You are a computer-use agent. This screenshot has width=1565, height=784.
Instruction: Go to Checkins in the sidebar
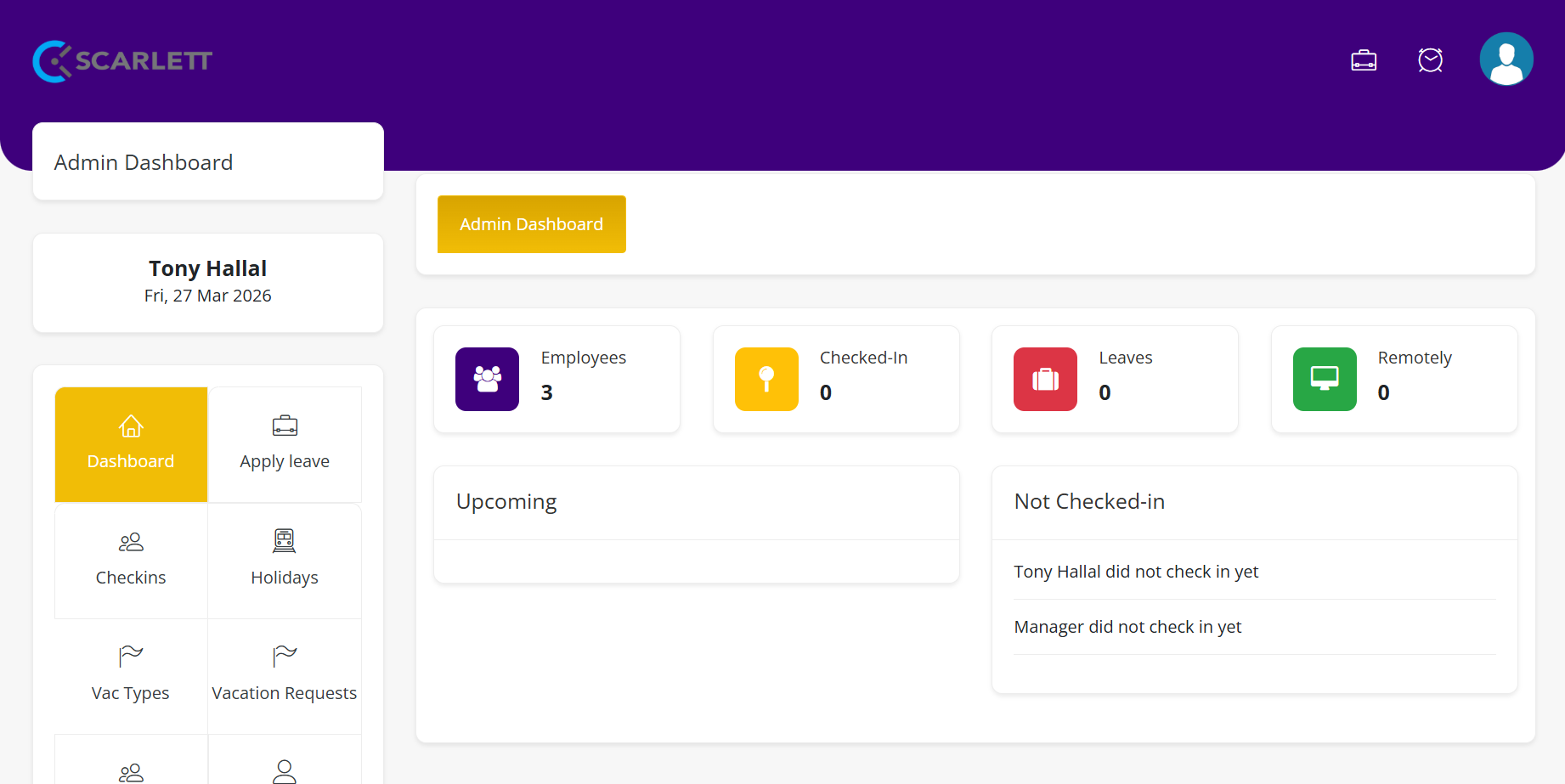pyautogui.click(x=131, y=561)
